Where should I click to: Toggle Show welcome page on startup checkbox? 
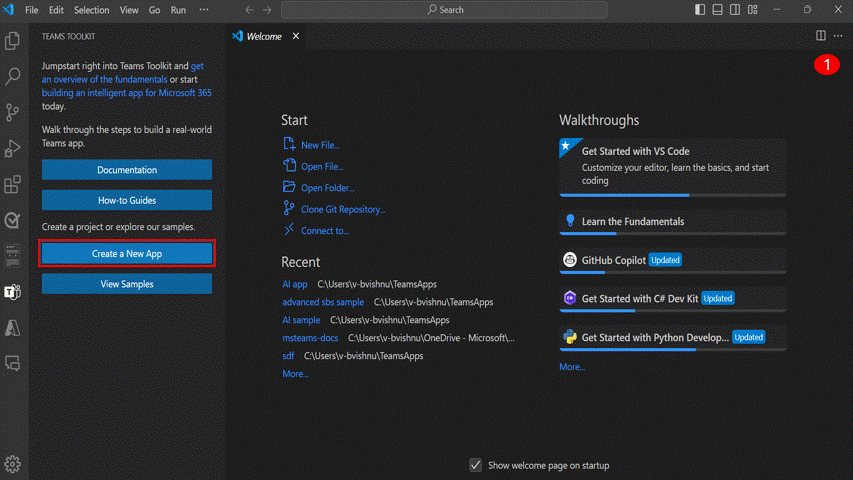[475, 465]
